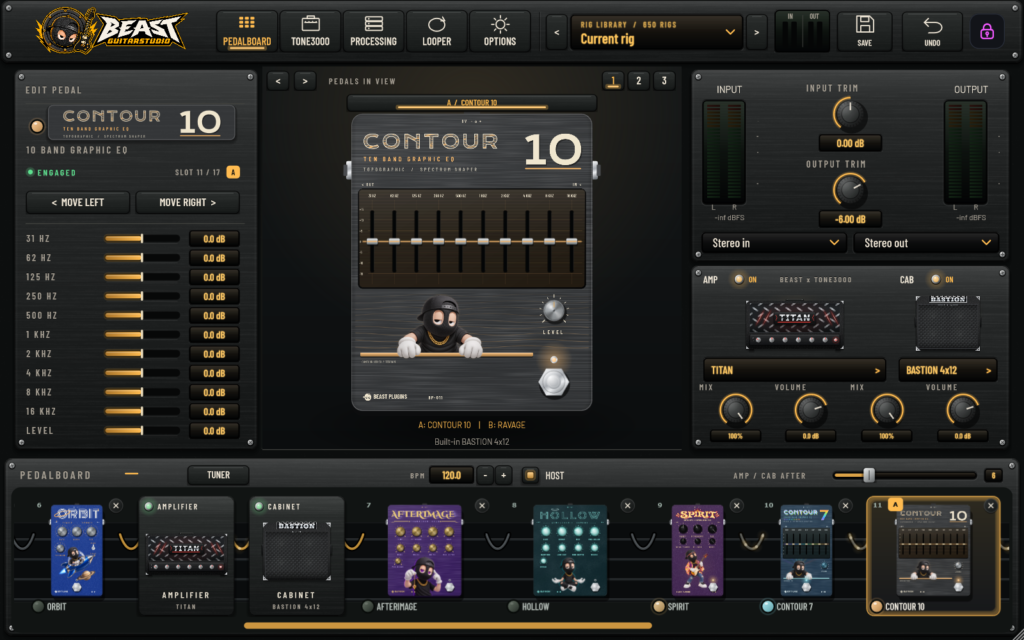The image size is (1024, 640).
Task: Toggle the Contour 7 pedal bypass LED
Action: tap(767, 607)
